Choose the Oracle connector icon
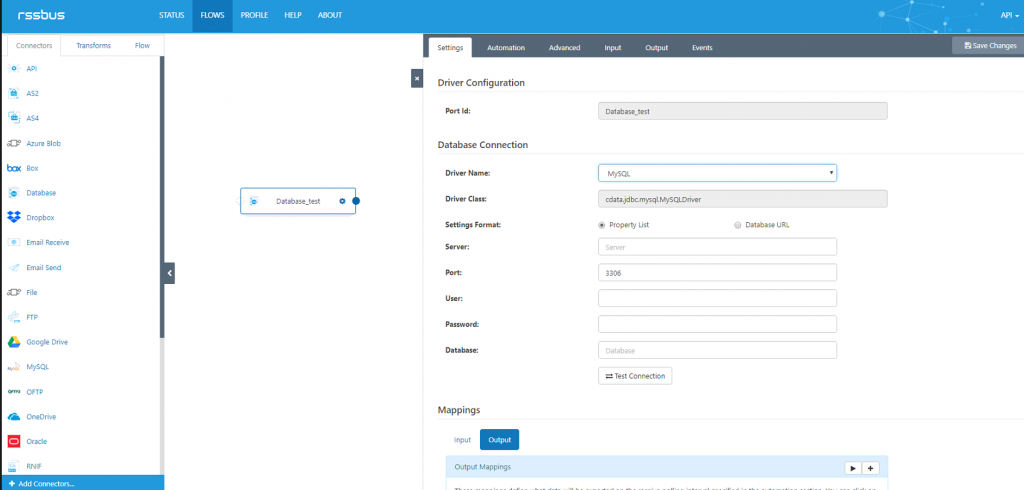1024x490 pixels. (x=14, y=441)
